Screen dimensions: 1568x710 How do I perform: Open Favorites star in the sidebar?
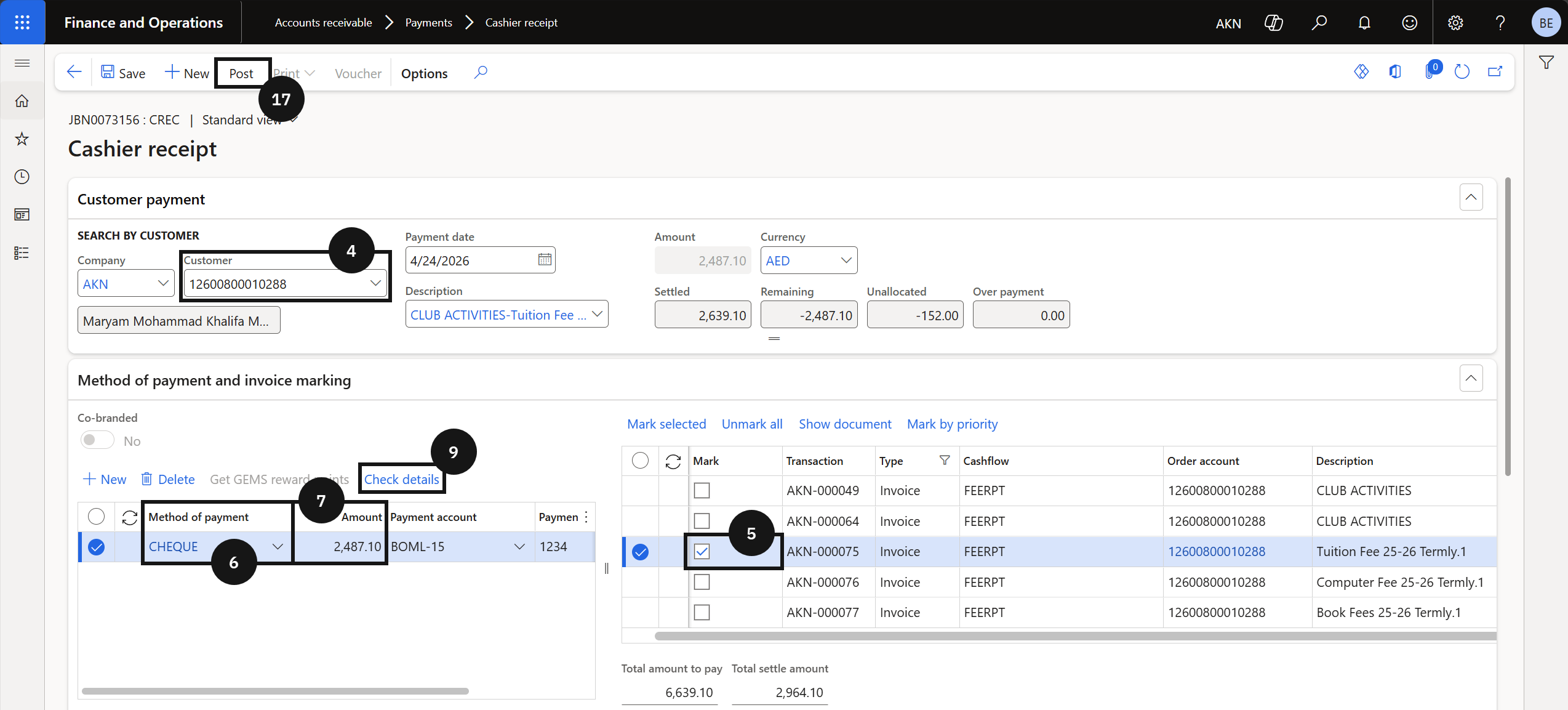(x=22, y=139)
